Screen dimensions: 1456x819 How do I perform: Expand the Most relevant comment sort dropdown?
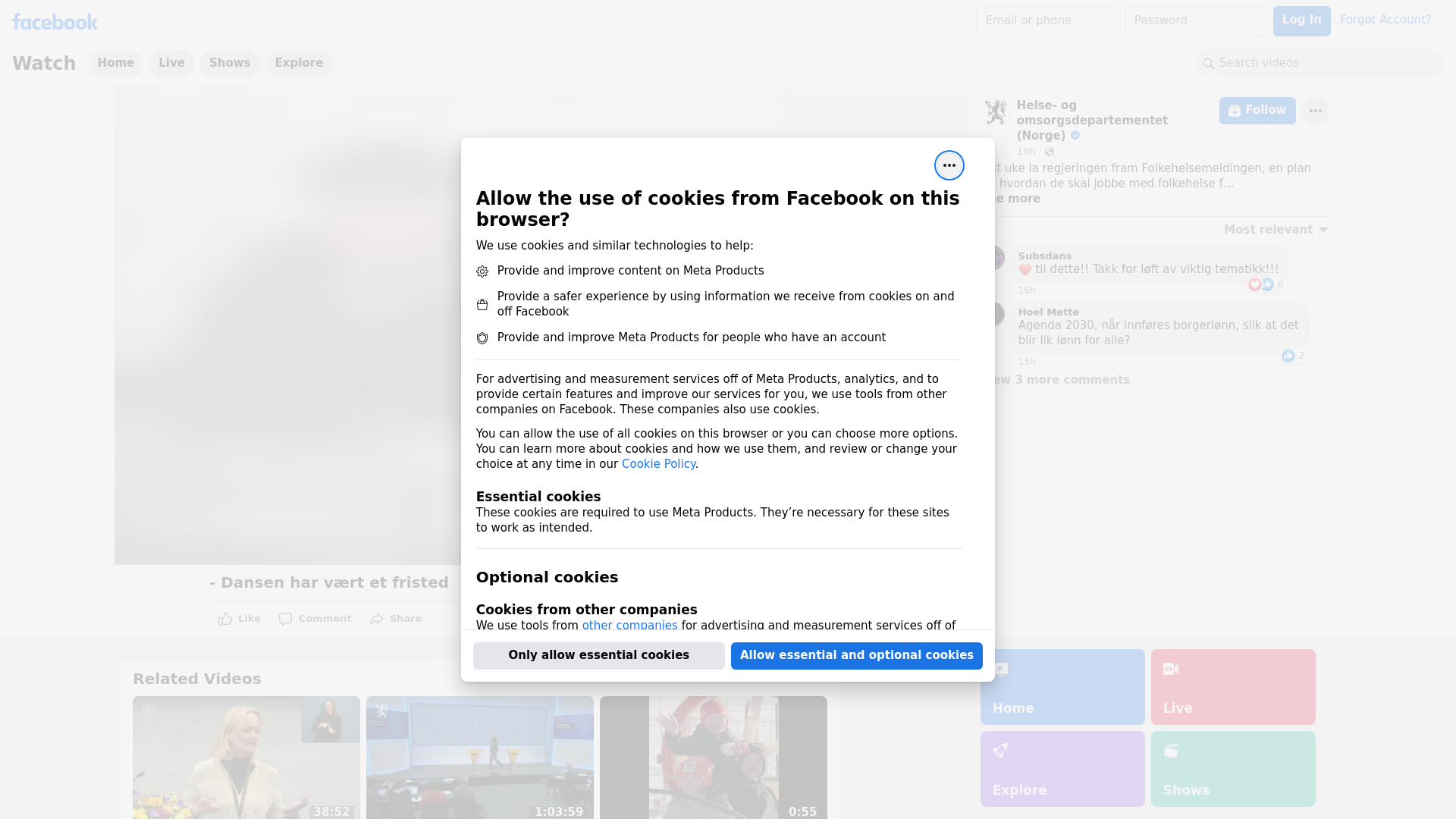coord(1276,230)
